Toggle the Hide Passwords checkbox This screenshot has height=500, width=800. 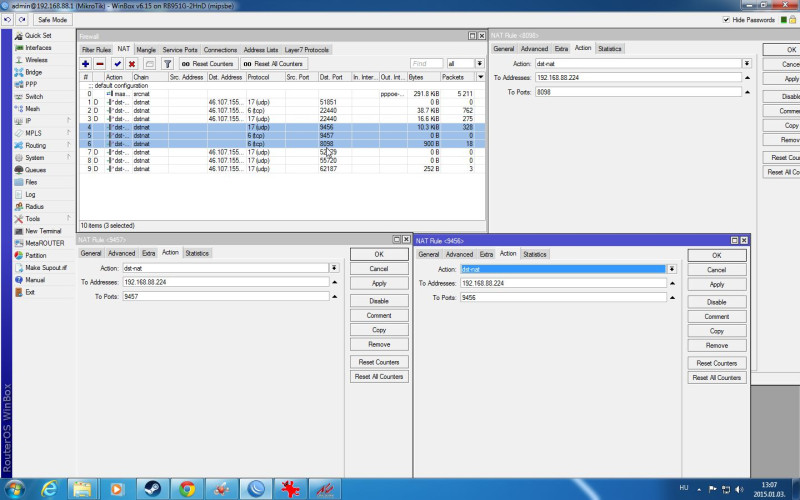pos(726,20)
